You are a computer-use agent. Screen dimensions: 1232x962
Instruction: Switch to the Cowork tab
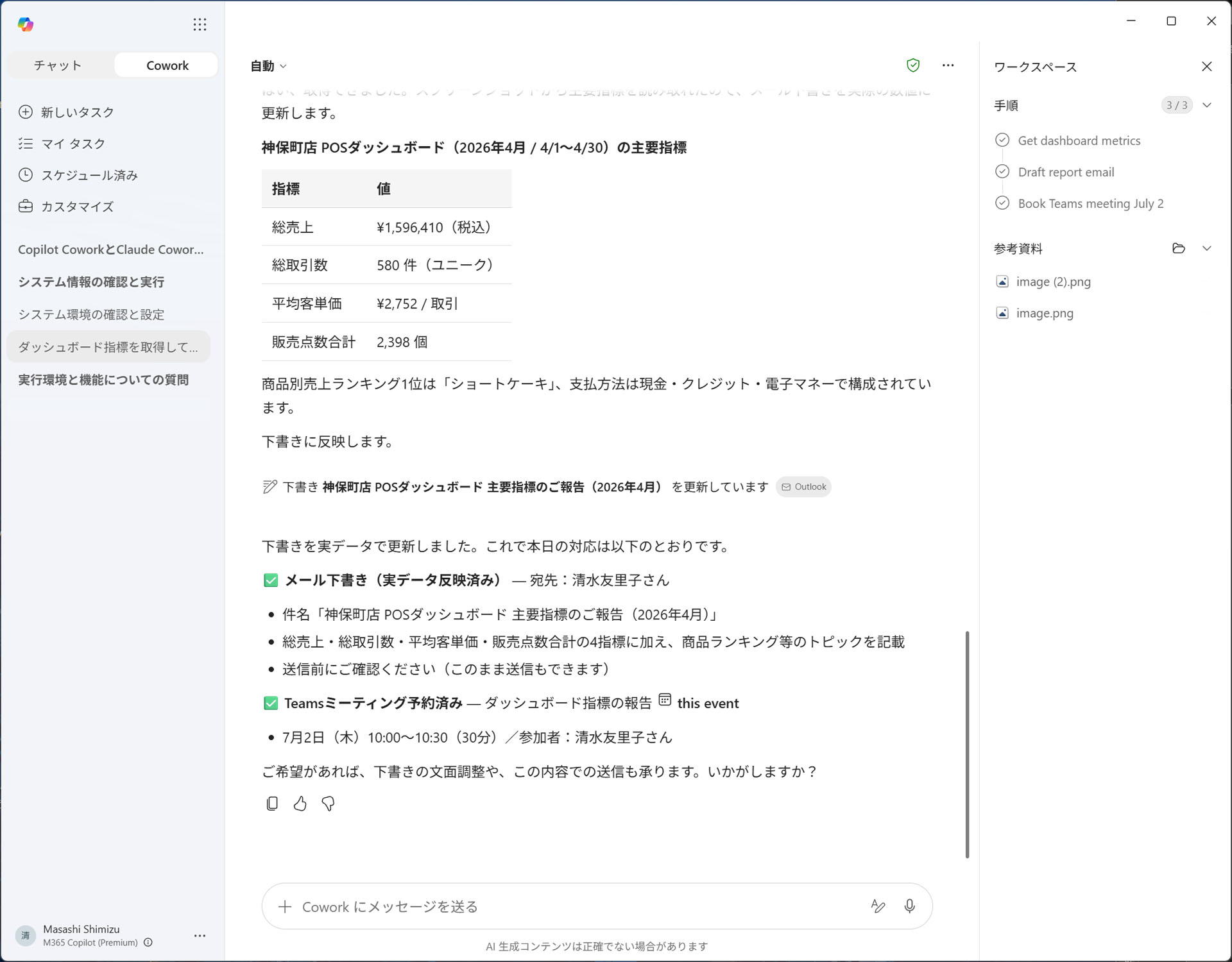point(167,65)
